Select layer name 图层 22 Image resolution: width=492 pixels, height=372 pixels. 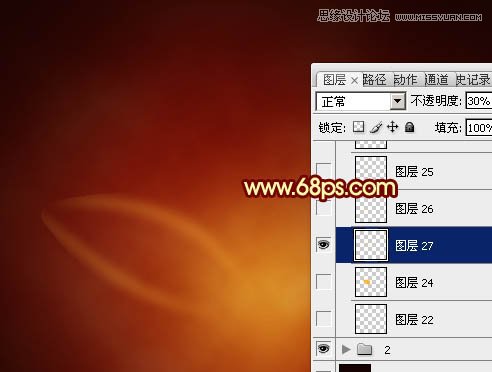click(414, 320)
